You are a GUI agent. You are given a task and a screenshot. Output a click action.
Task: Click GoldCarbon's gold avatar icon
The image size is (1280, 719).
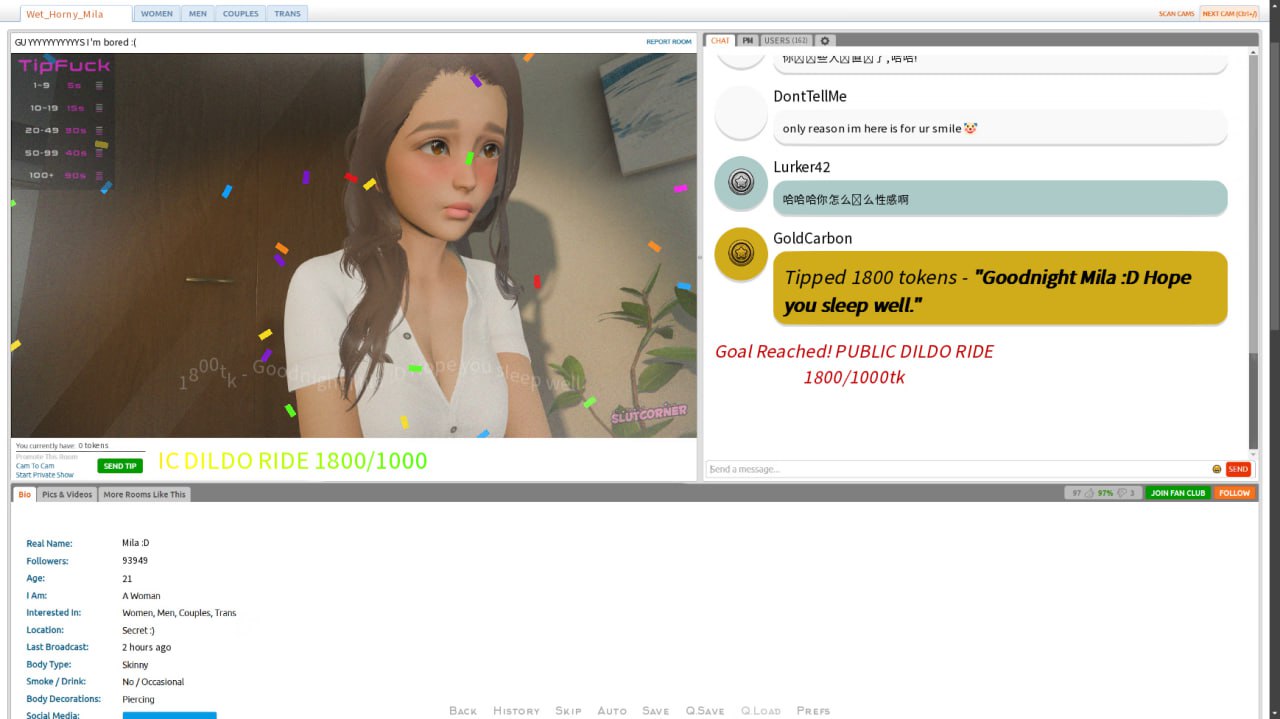pyautogui.click(x=741, y=253)
